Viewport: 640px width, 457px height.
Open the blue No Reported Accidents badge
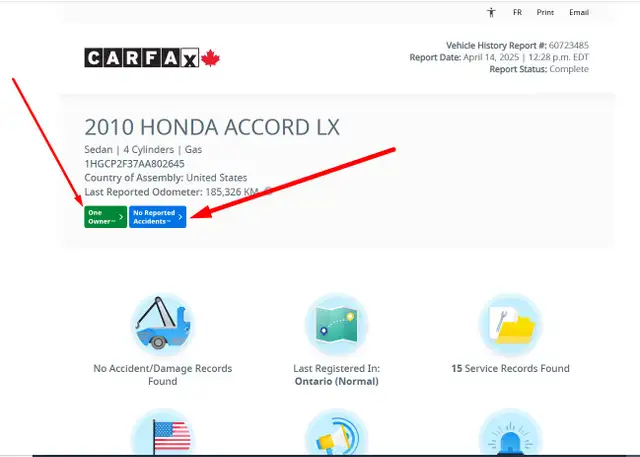158,217
